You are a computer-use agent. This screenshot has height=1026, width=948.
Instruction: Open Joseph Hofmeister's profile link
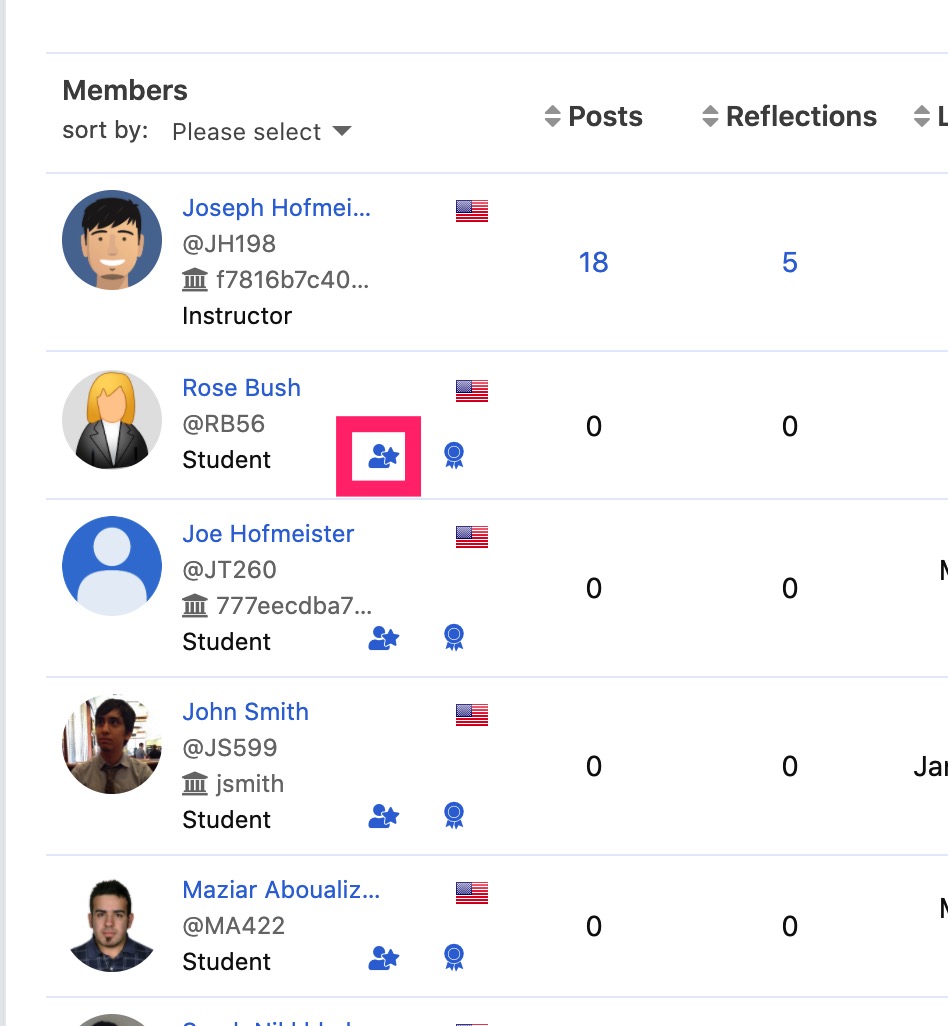[x=276, y=208]
